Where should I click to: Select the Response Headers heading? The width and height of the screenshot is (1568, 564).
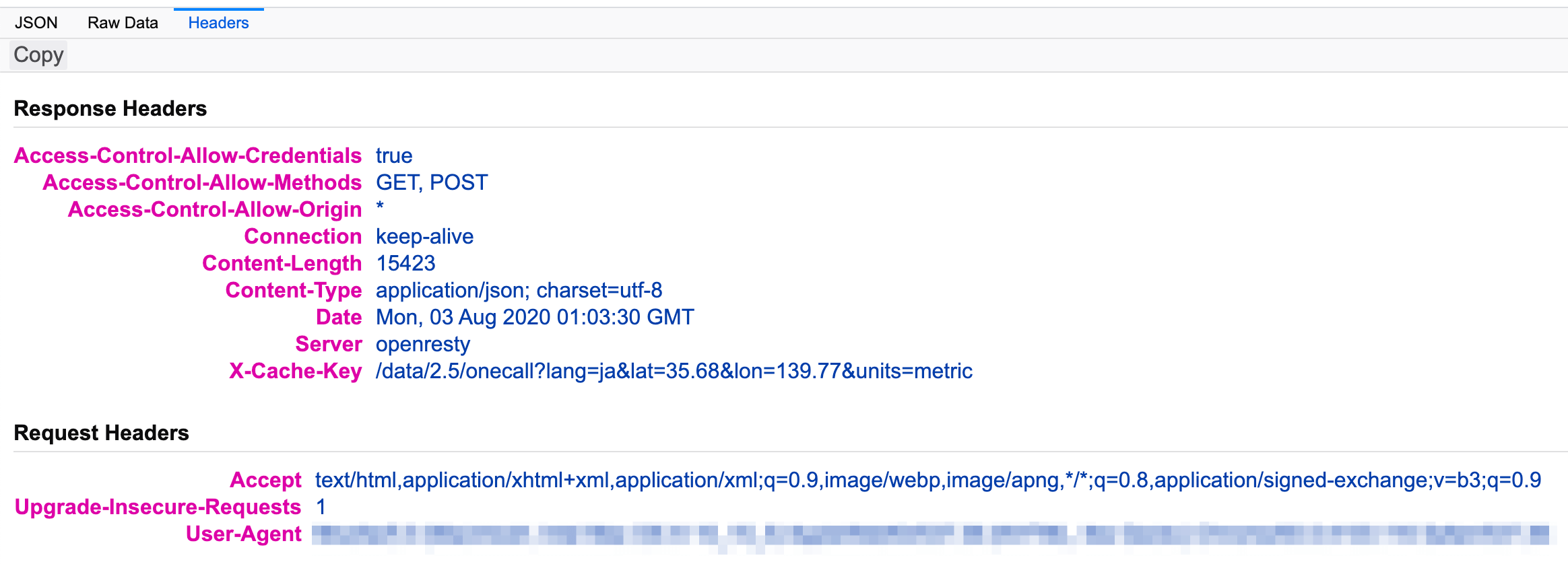(x=110, y=108)
